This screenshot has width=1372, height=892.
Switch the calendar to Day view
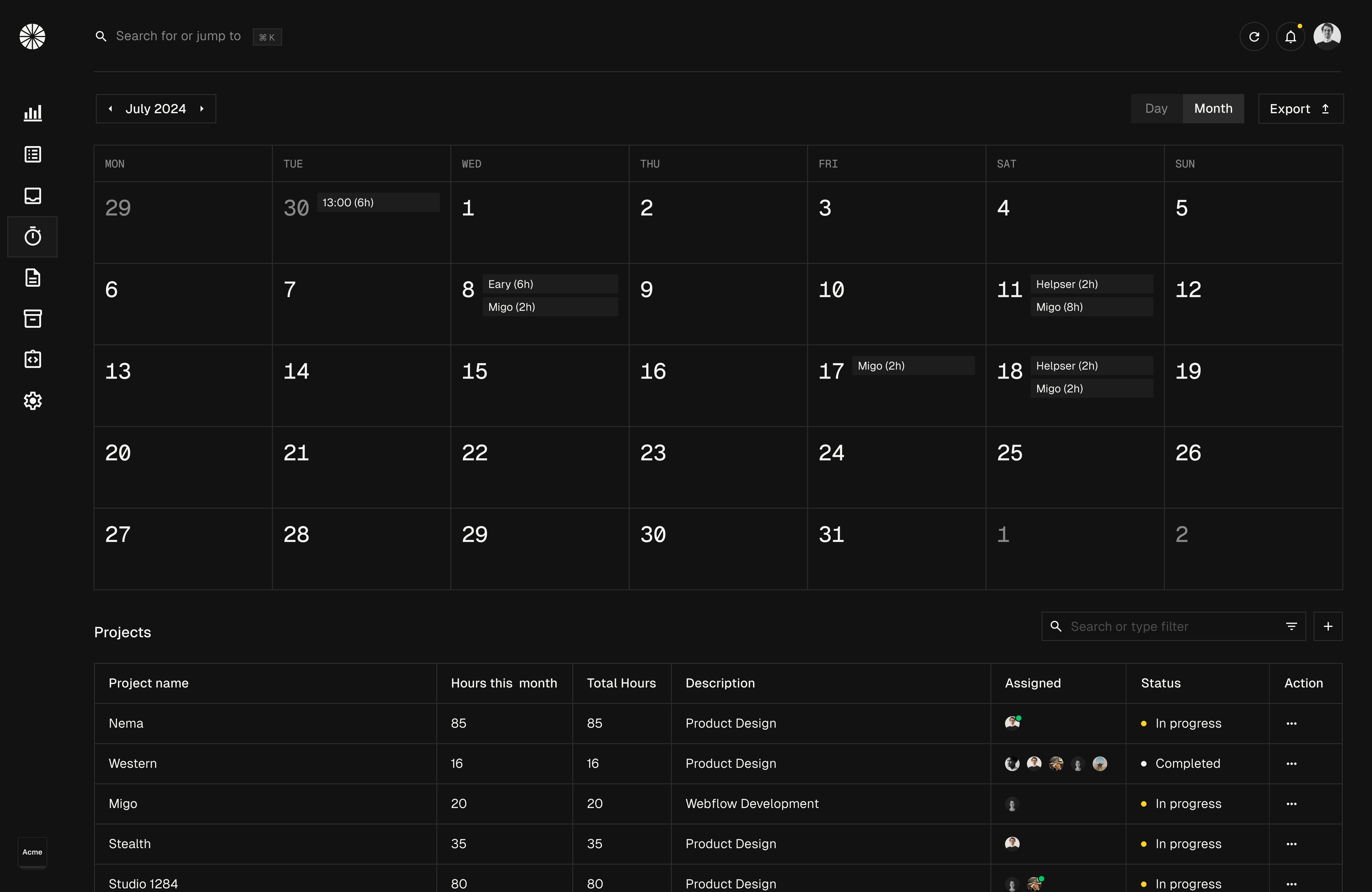click(x=1156, y=108)
